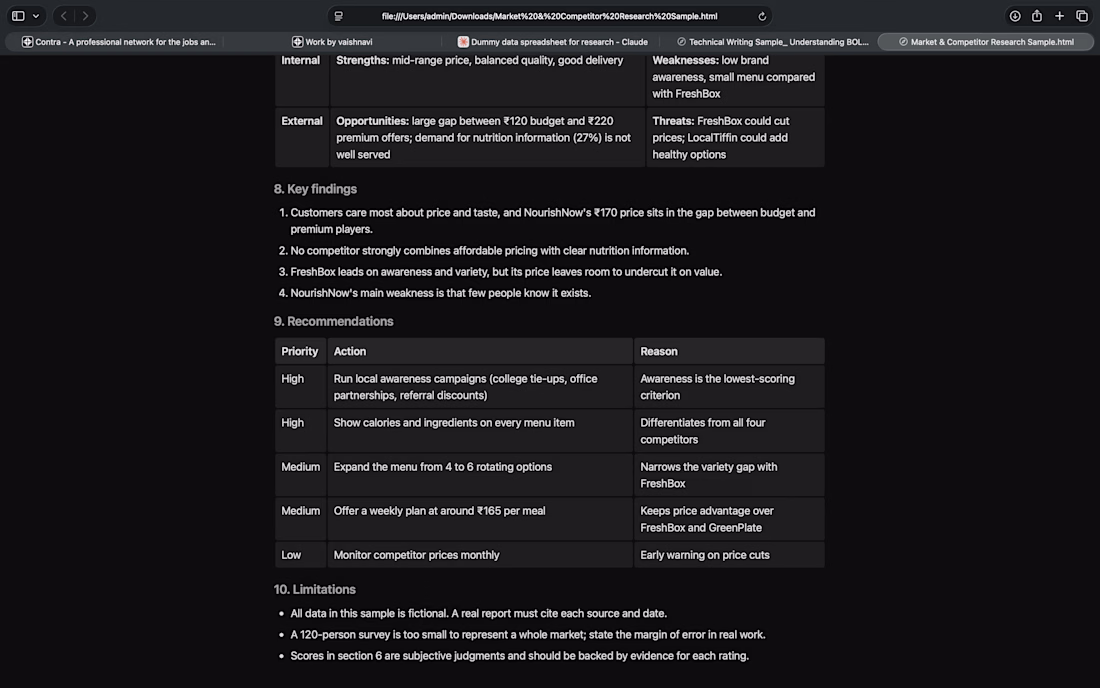Image resolution: width=1100 pixels, height=688 pixels.
Task: Go back to the previous page
Action: tap(64, 16)
